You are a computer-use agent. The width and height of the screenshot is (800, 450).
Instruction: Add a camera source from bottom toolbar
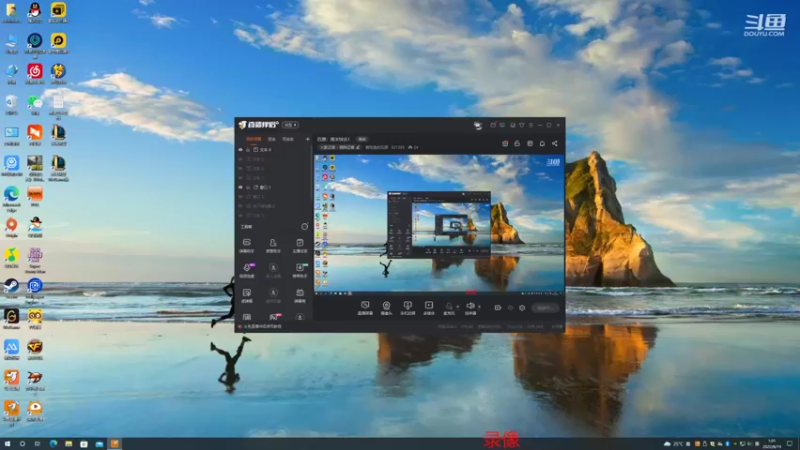coord(386,308)
